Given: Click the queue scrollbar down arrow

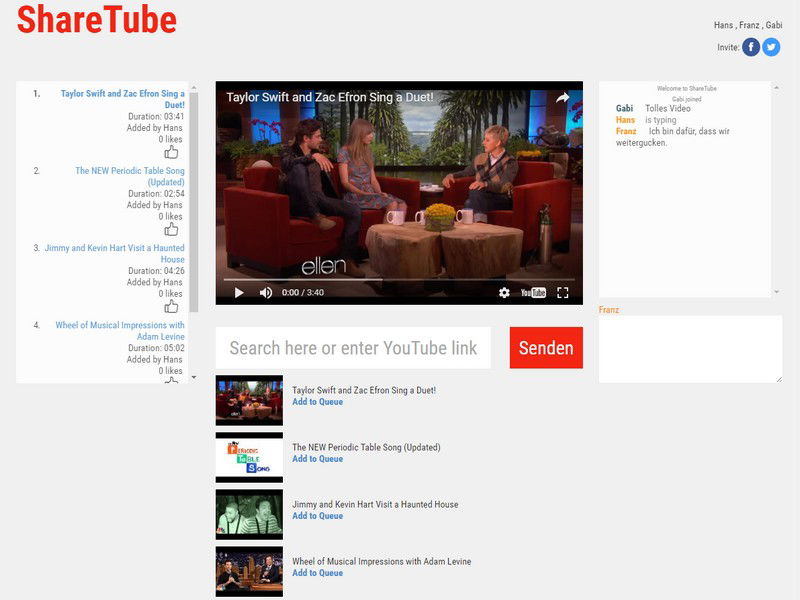Looking at the screenshot, I should pyautogui.click(x=194, y=378).
